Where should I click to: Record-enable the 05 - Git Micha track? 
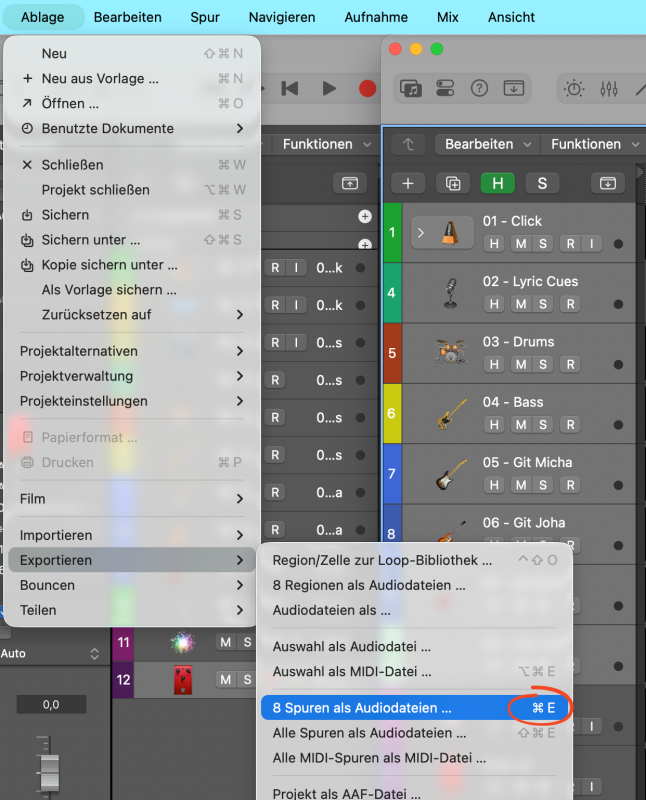click(x=570, y=484)
